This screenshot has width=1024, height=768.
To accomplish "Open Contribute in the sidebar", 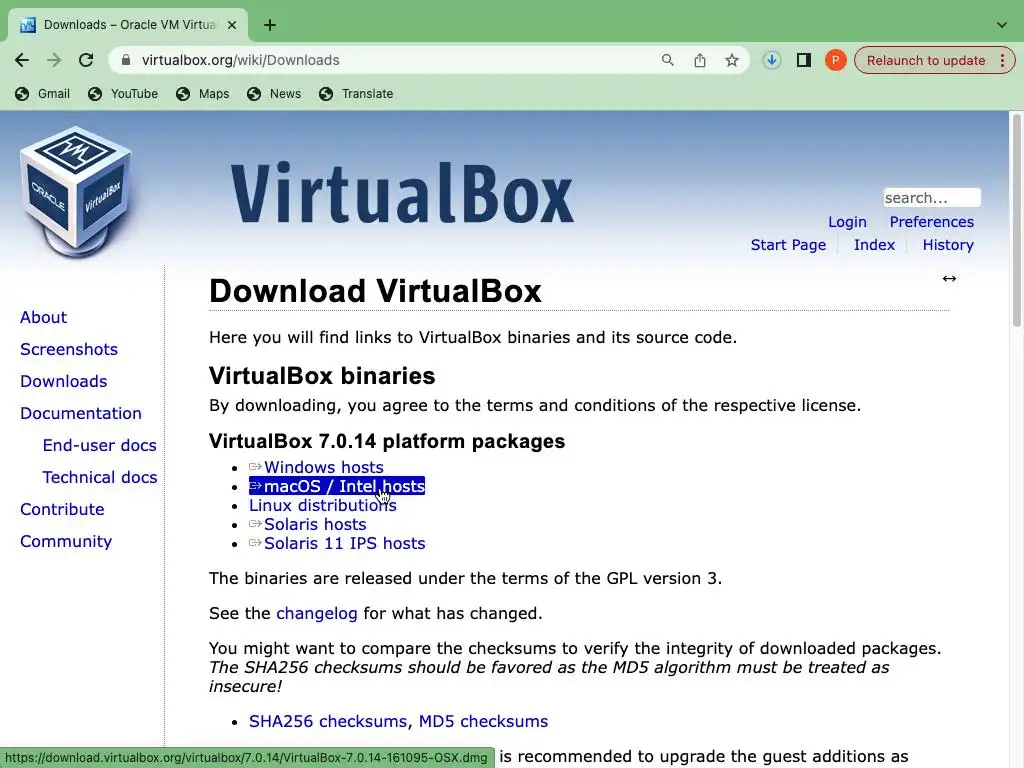I will point(62,509).
